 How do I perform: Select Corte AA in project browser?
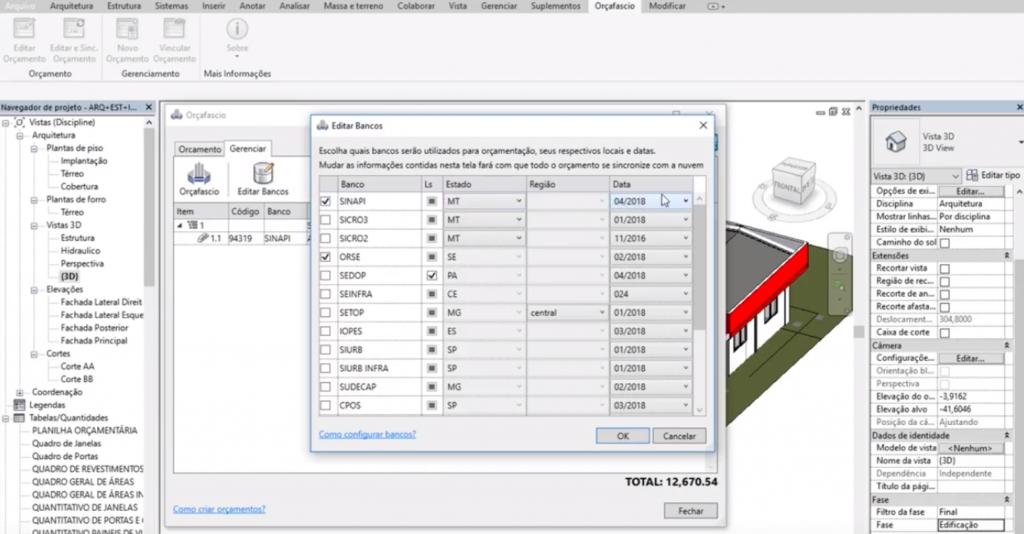78,366
